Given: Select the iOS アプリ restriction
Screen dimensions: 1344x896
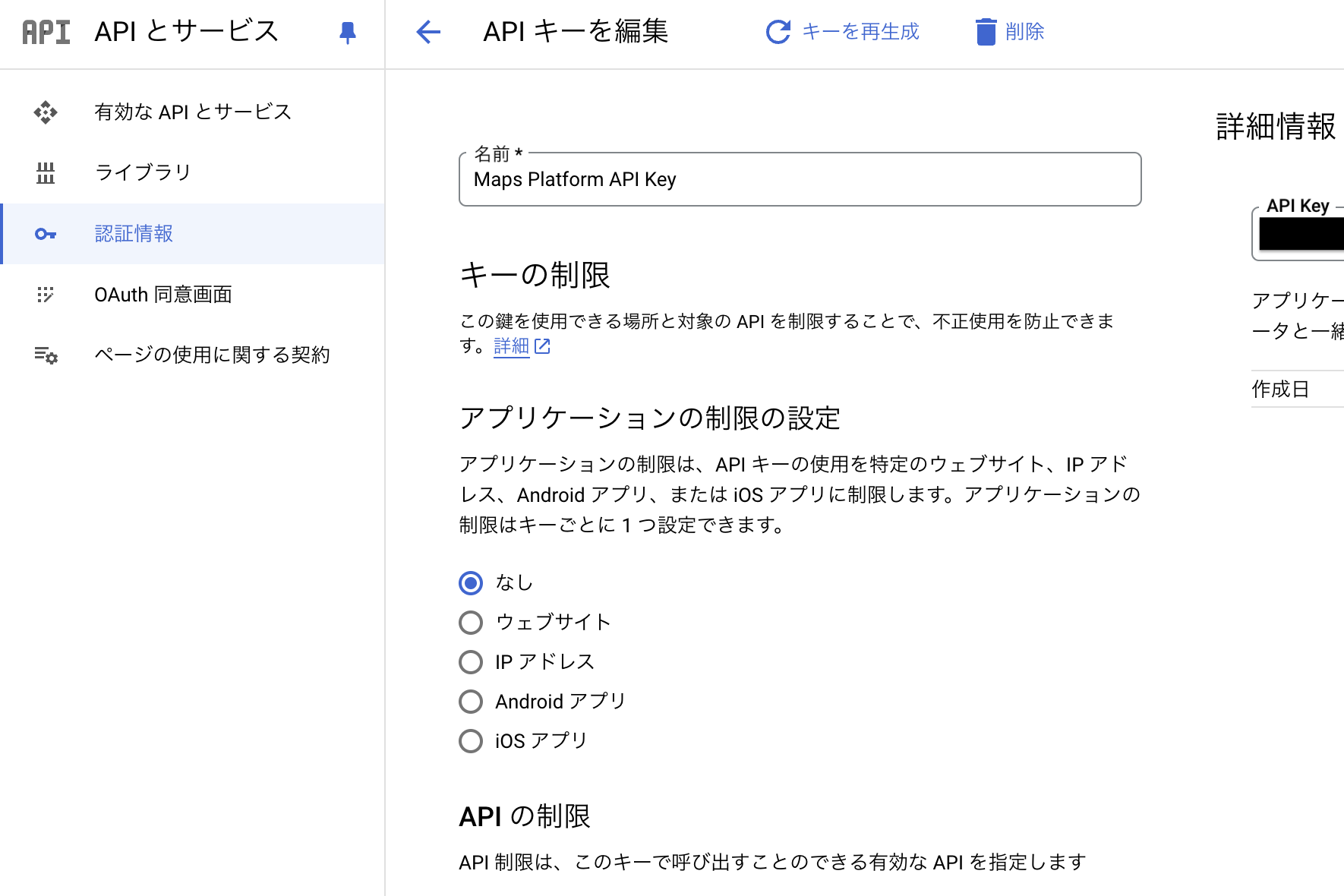Looking at the screenshot, I should [x=471, y=740].
